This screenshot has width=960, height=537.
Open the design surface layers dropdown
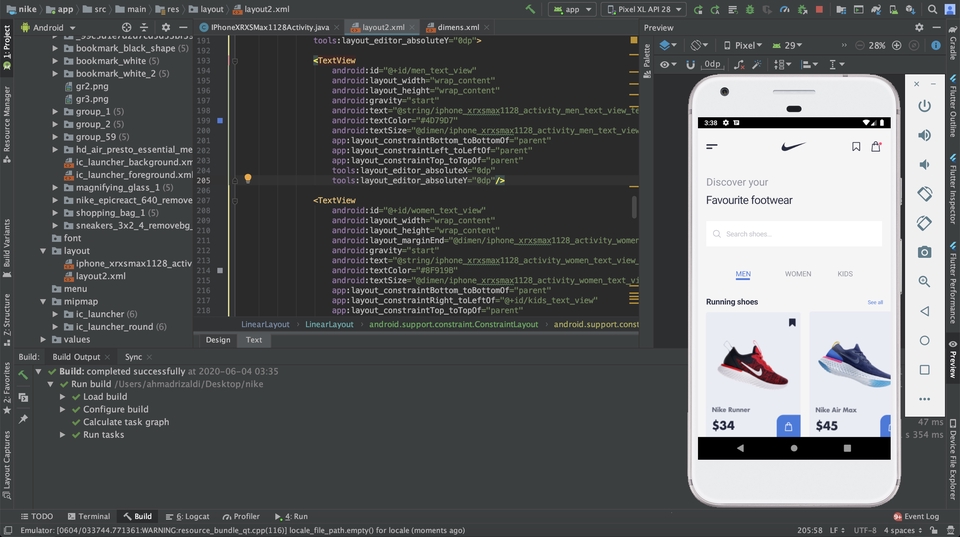tap(668, 45)
